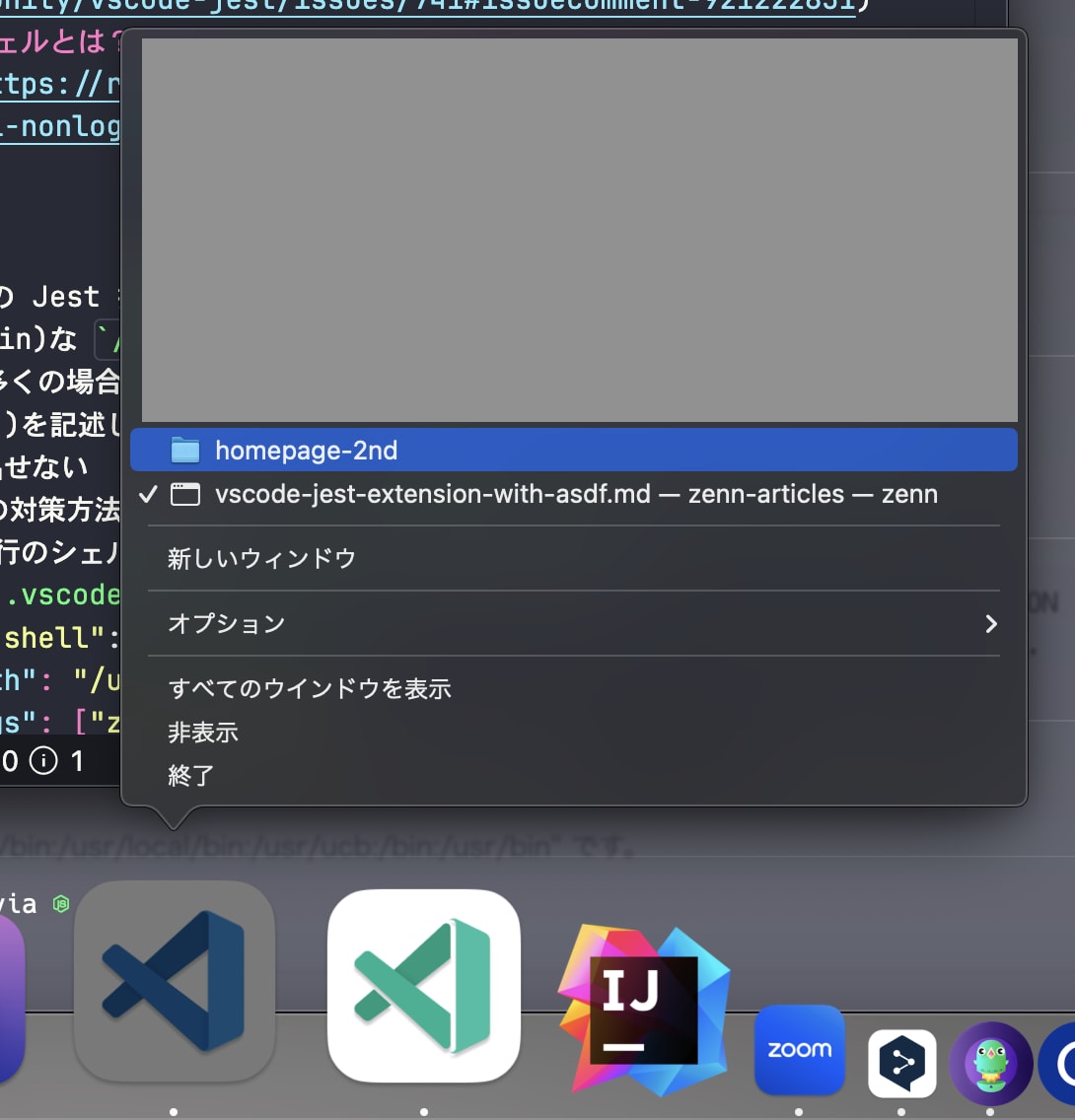Click window icon beside vscode-jest-extension-with-asdf.md
The image size is (1075, 1120).
tap(185, 494)
